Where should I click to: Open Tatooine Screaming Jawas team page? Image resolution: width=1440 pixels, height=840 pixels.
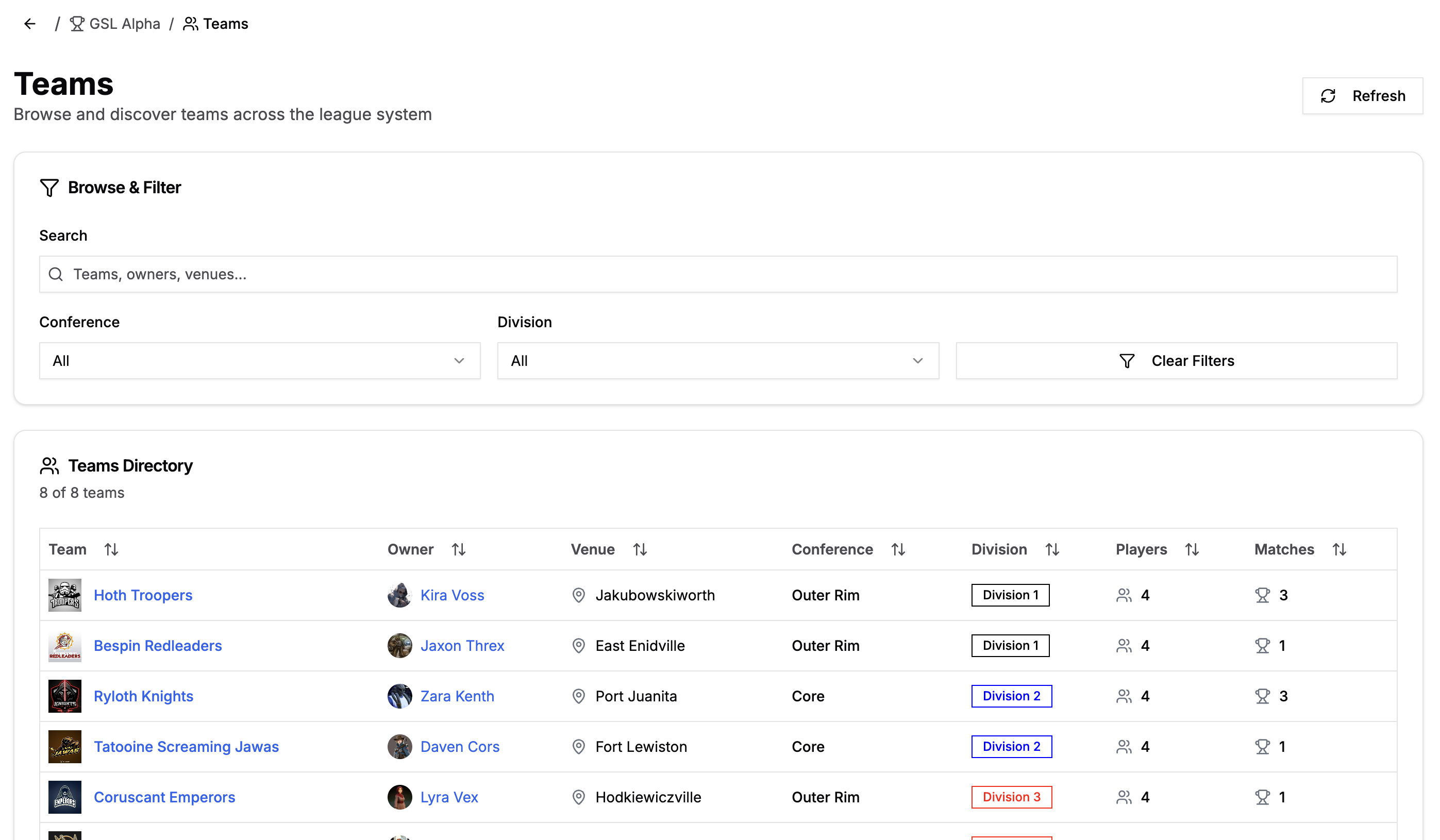coord(186,746)
